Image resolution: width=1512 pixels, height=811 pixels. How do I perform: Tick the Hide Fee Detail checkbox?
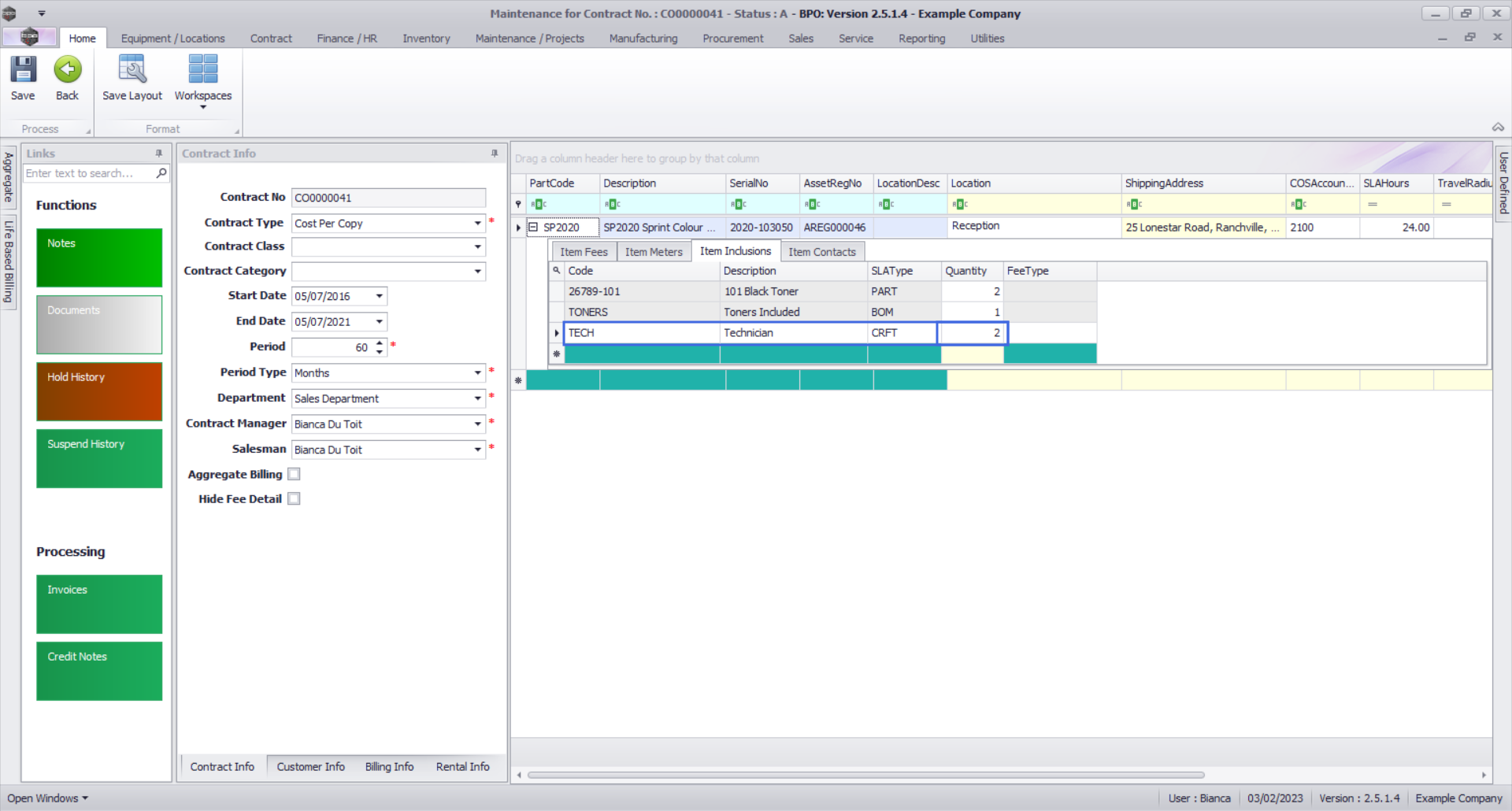point(294,498)
